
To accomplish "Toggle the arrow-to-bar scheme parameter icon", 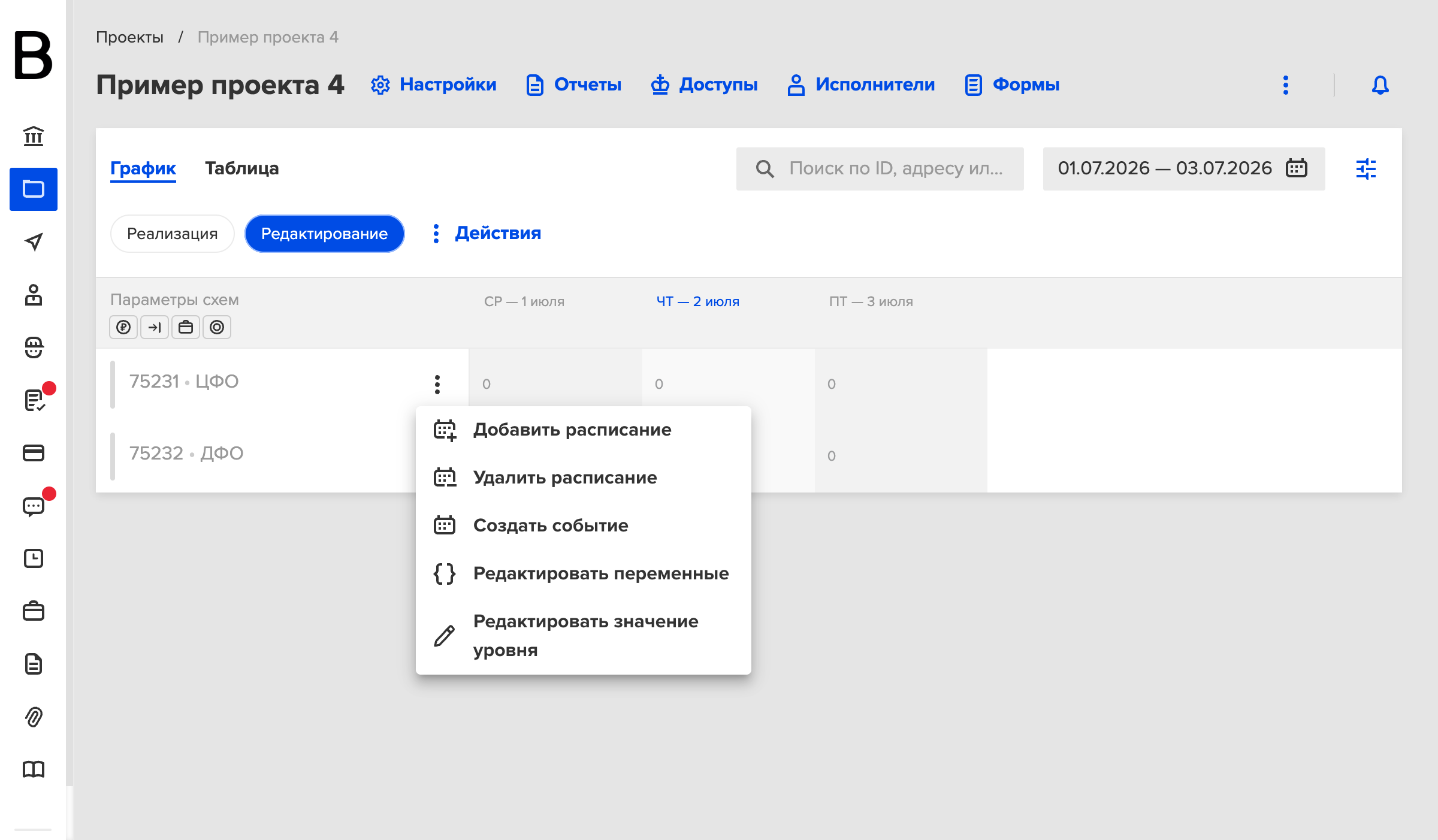I will [155, 327].
